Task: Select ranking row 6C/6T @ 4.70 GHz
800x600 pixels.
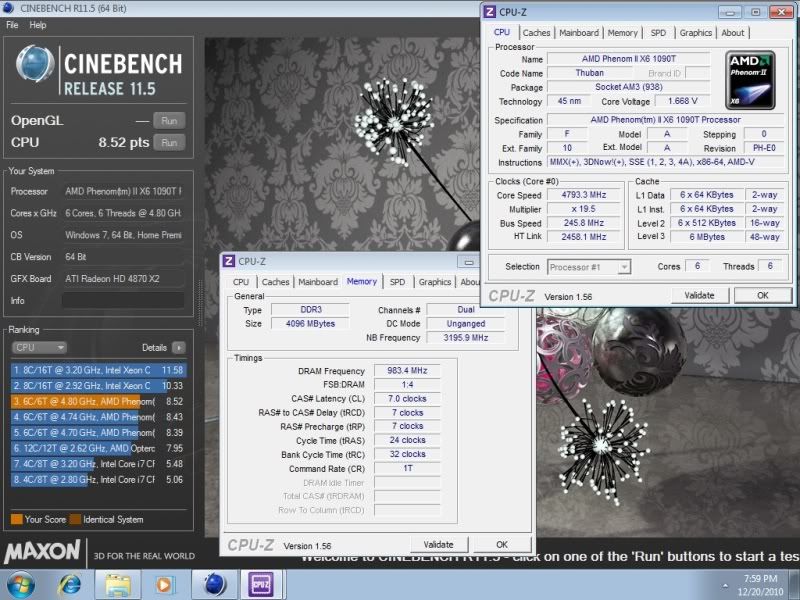Action: [97, 433]
